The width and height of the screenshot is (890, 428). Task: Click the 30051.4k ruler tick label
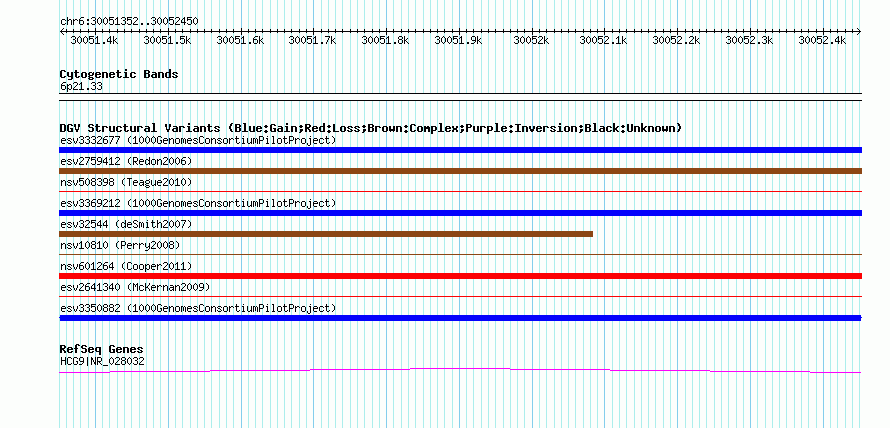pyautogui.click(x=94, y=40)
